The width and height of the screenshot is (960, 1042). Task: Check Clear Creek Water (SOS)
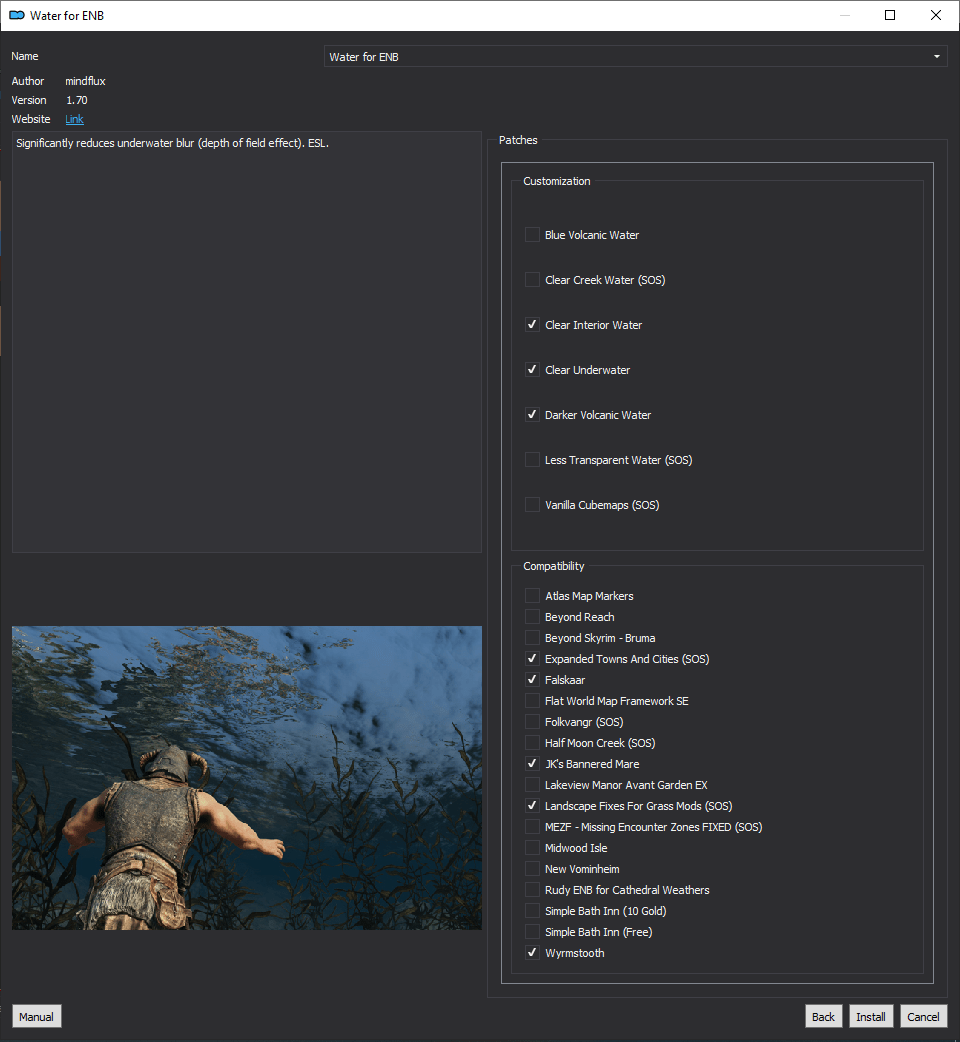[532, 280]
